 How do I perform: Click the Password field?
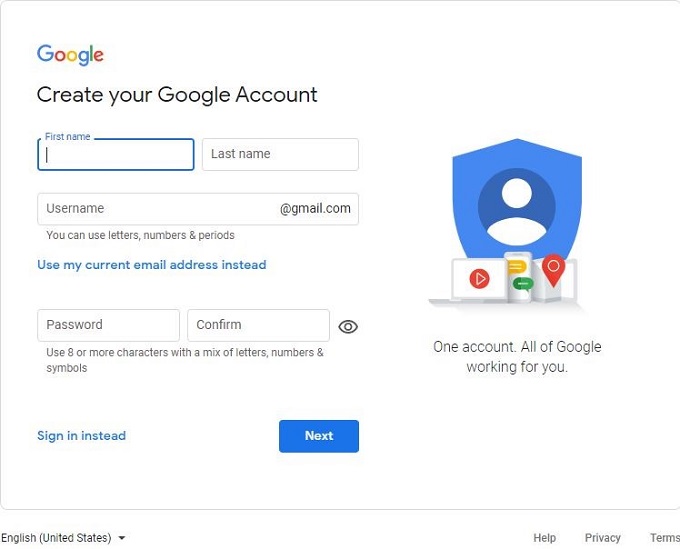pos(108,325)
